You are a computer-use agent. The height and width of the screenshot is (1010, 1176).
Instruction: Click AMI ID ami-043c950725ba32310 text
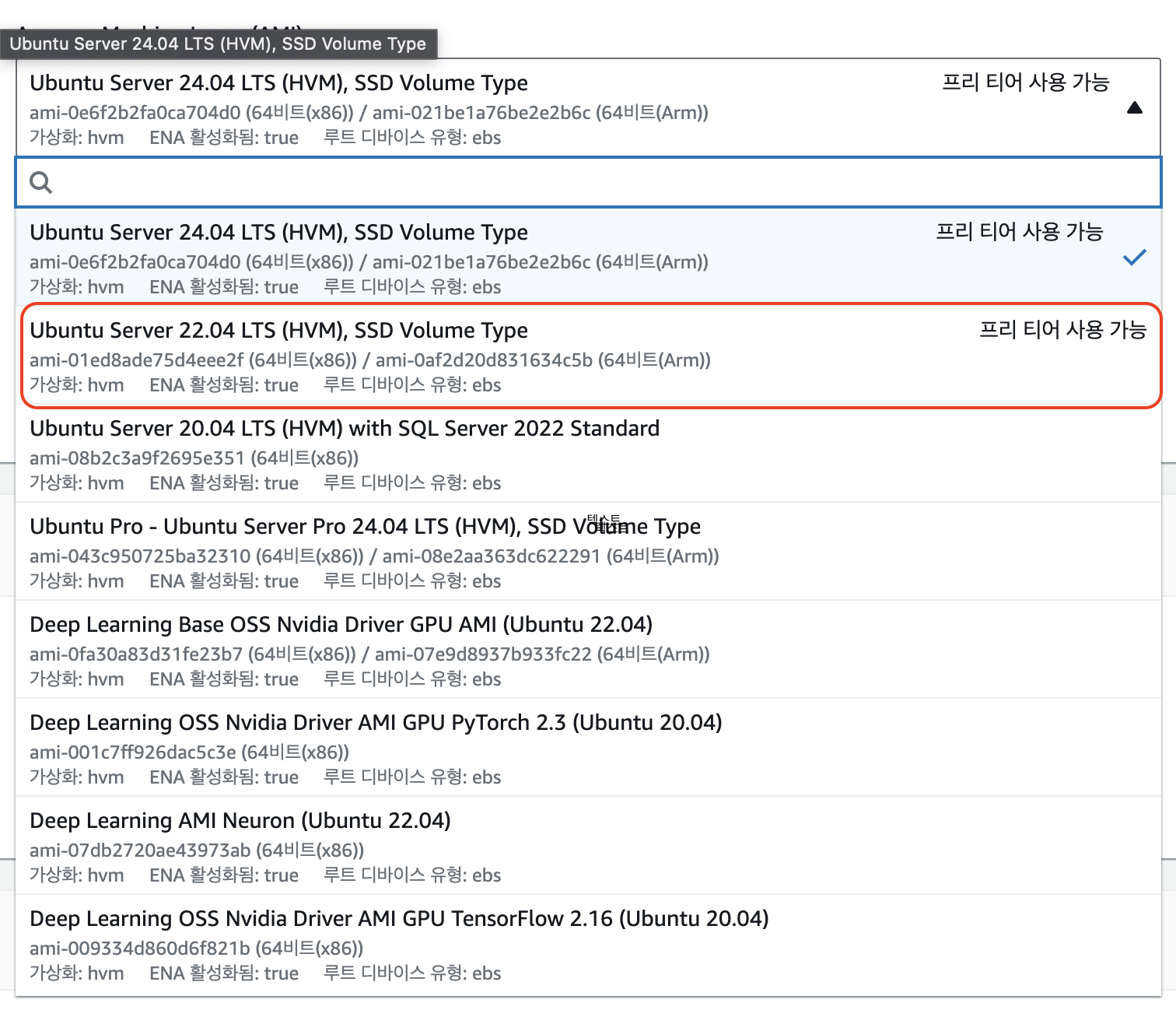140,556
